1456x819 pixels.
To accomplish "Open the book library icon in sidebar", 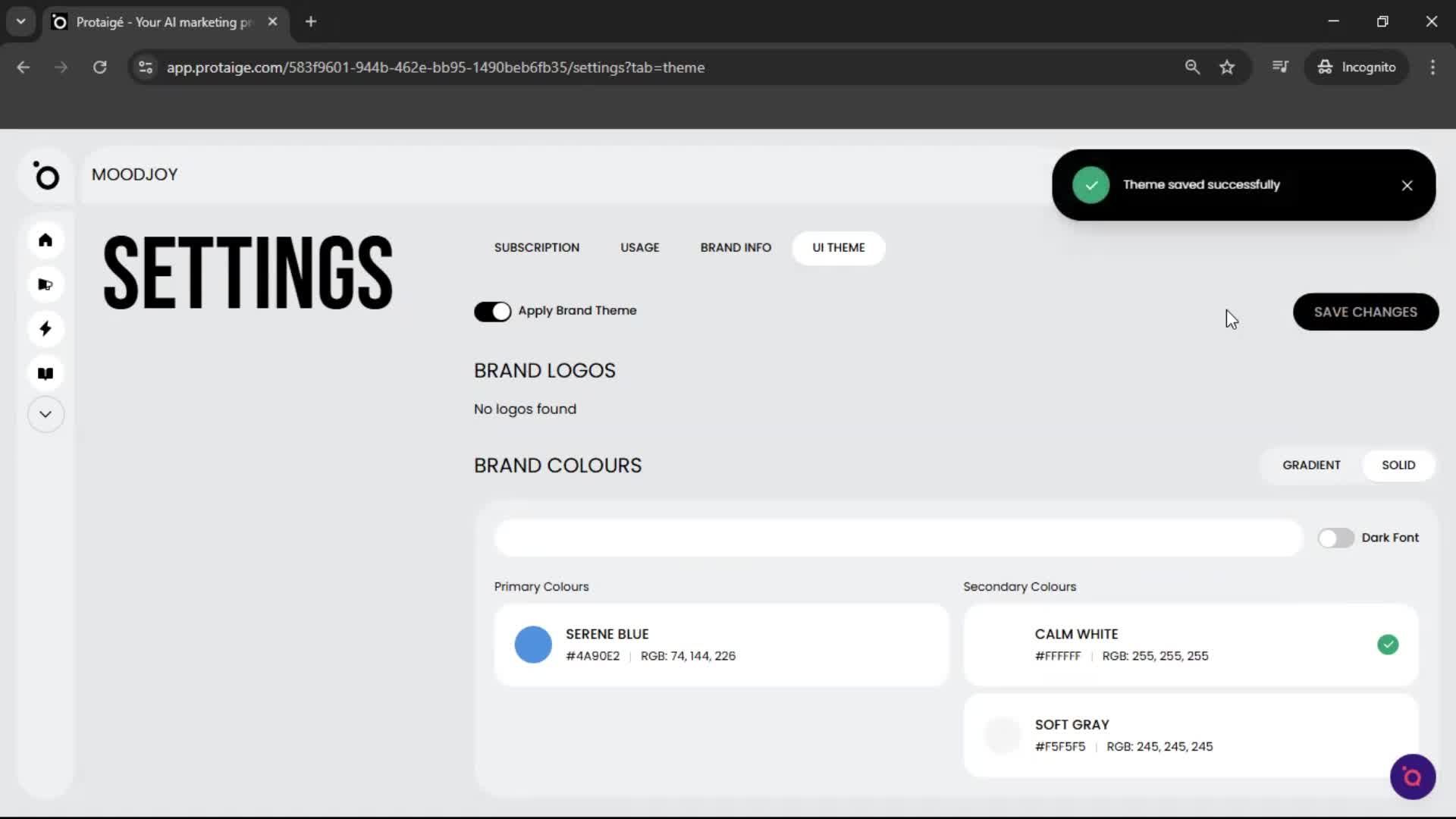I will 45,373.
